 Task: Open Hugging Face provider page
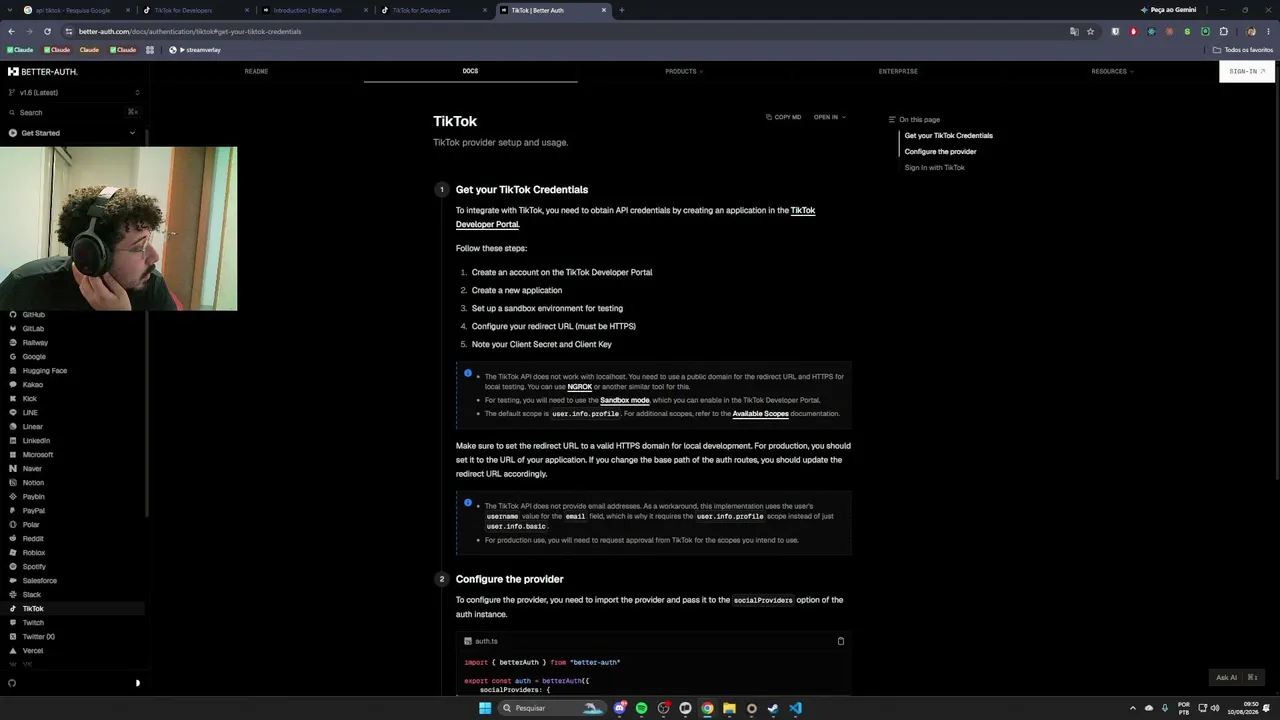pyautogui.click(x=45, y=371)
